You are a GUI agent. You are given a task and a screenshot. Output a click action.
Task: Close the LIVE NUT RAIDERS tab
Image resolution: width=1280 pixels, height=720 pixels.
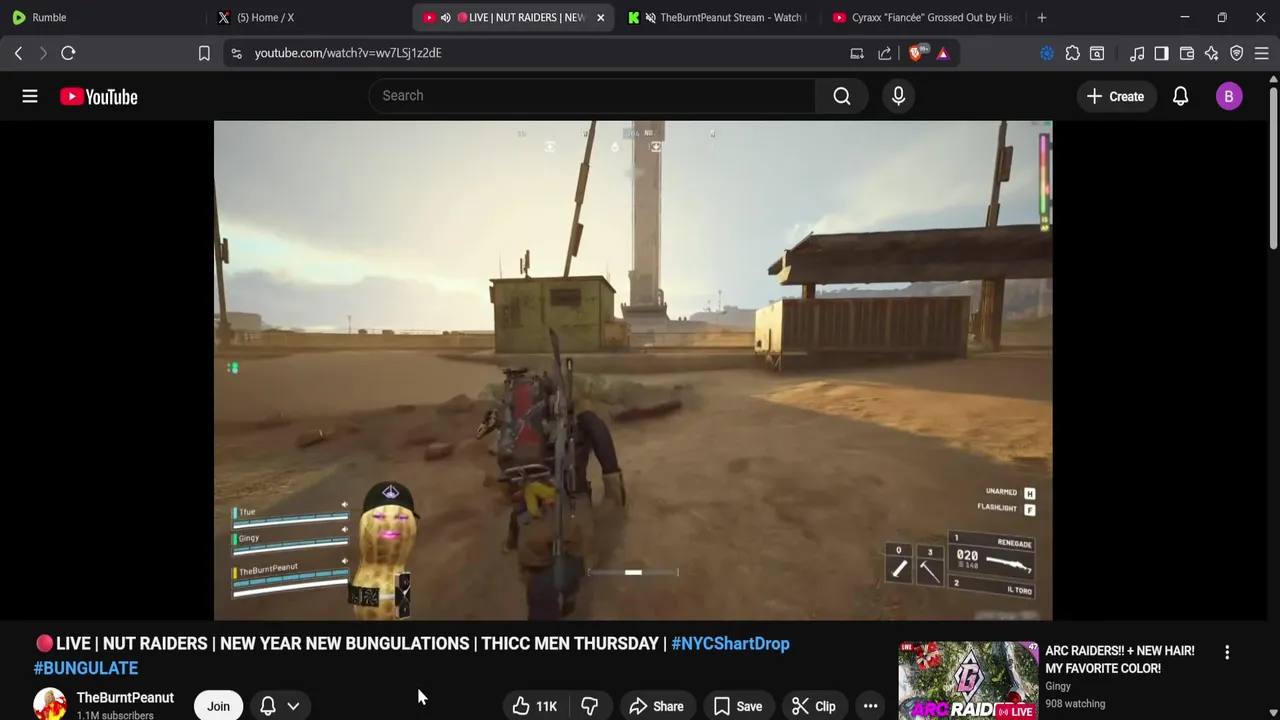pyautogui.click(x=600, y=17)
